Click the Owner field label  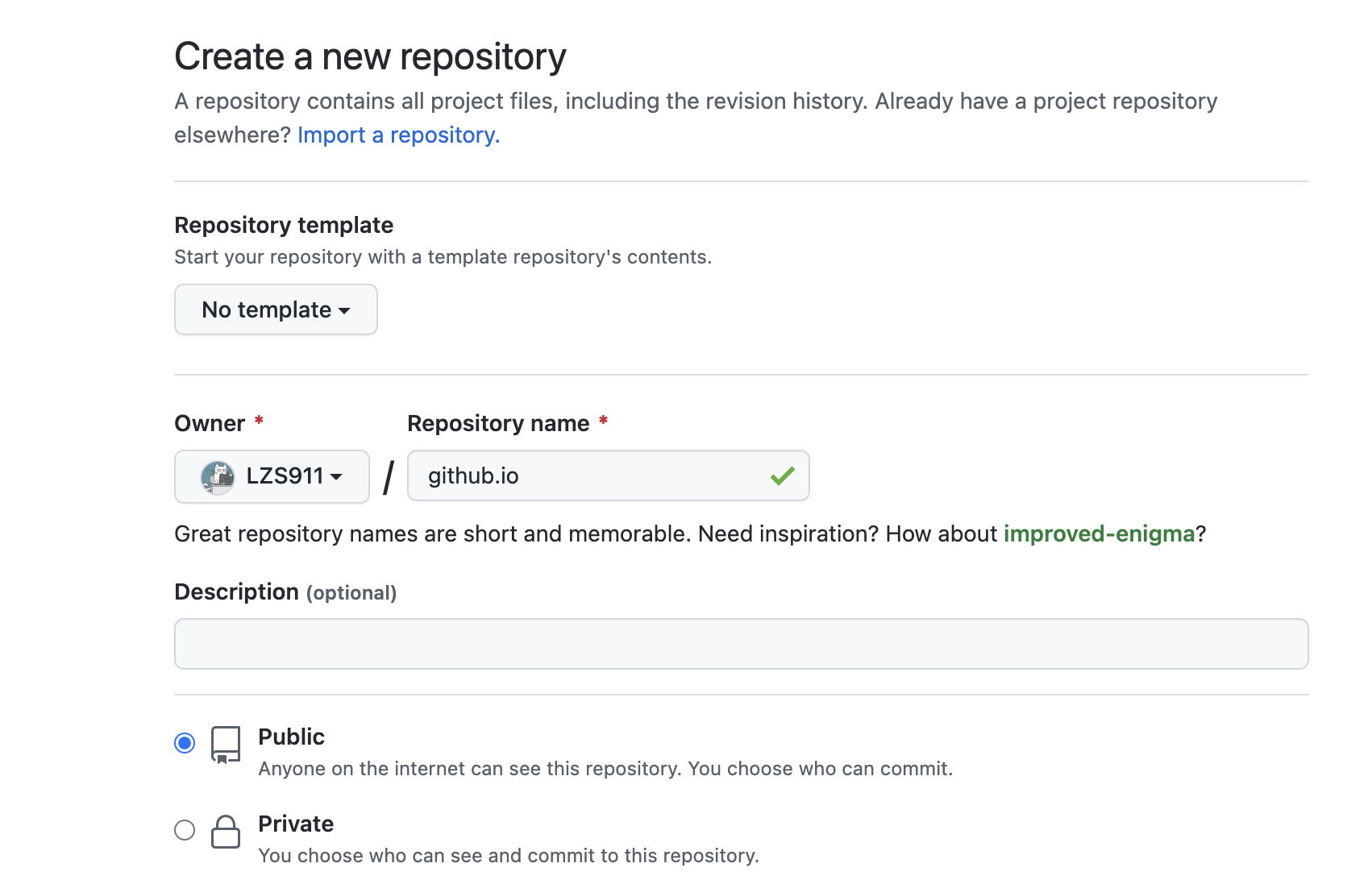[x=210, y=423]
